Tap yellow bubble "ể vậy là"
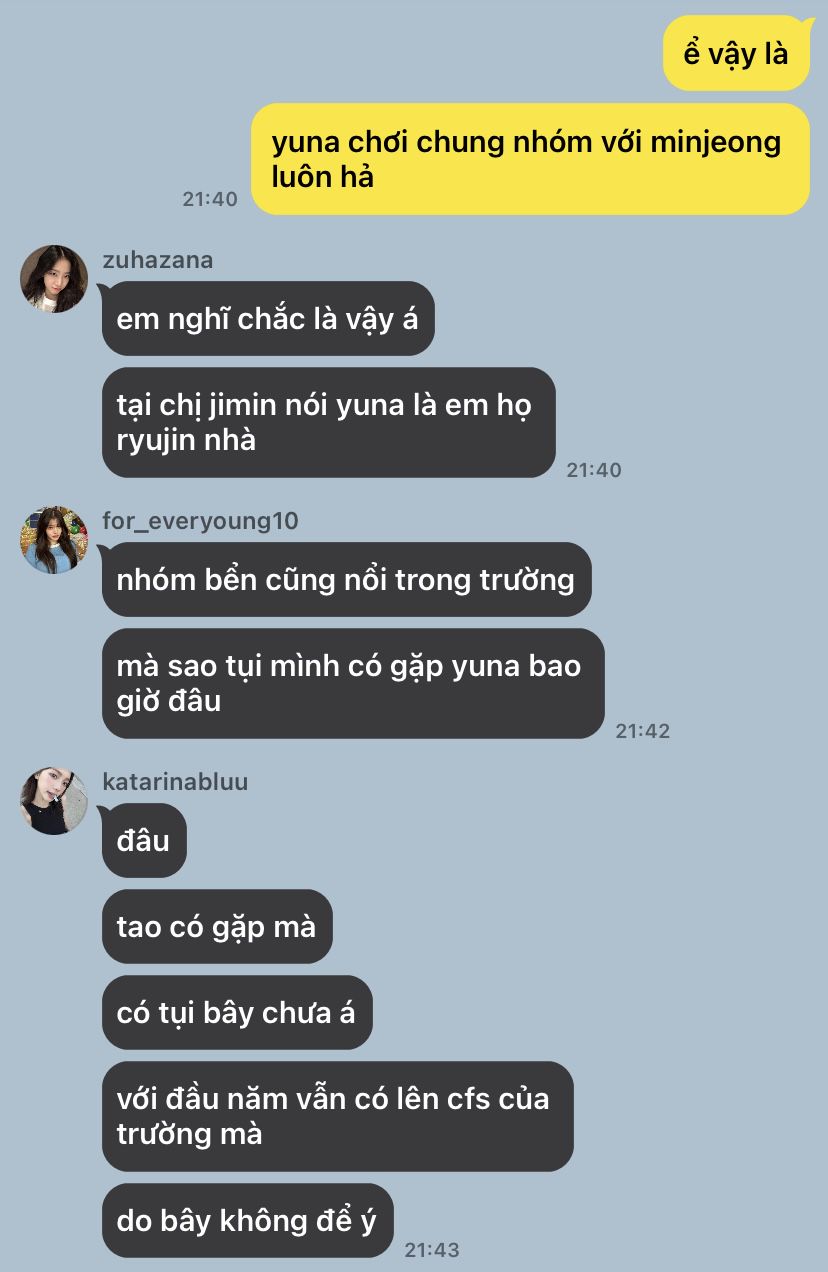This screenshot has width=828, height=1272. point(736,53)
